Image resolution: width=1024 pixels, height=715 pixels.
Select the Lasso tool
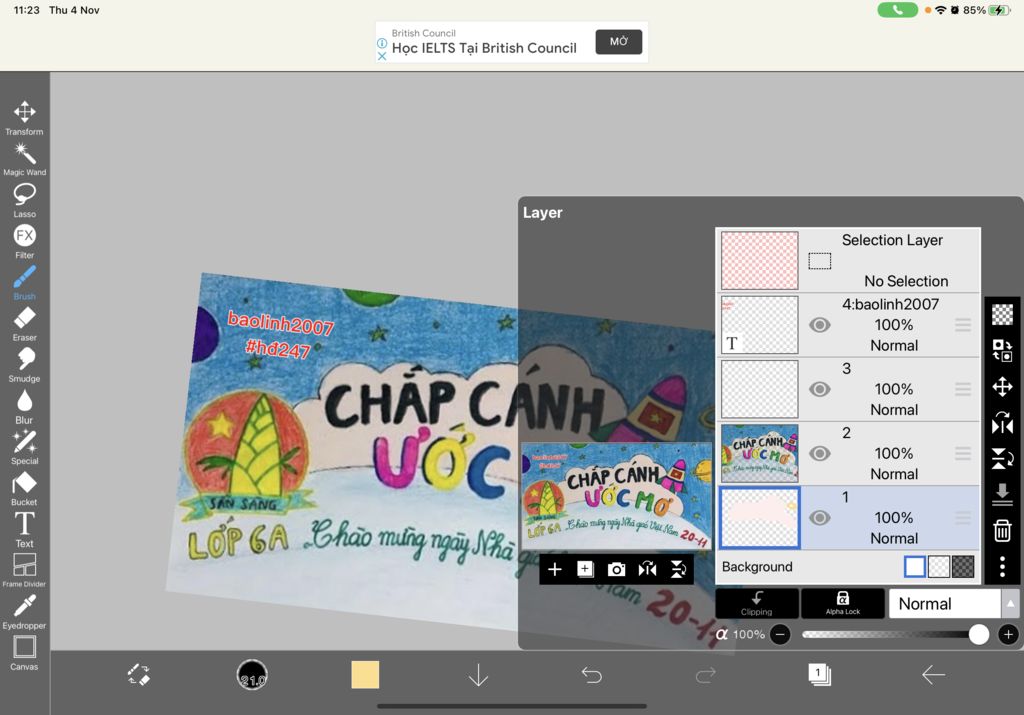(24, 200)
